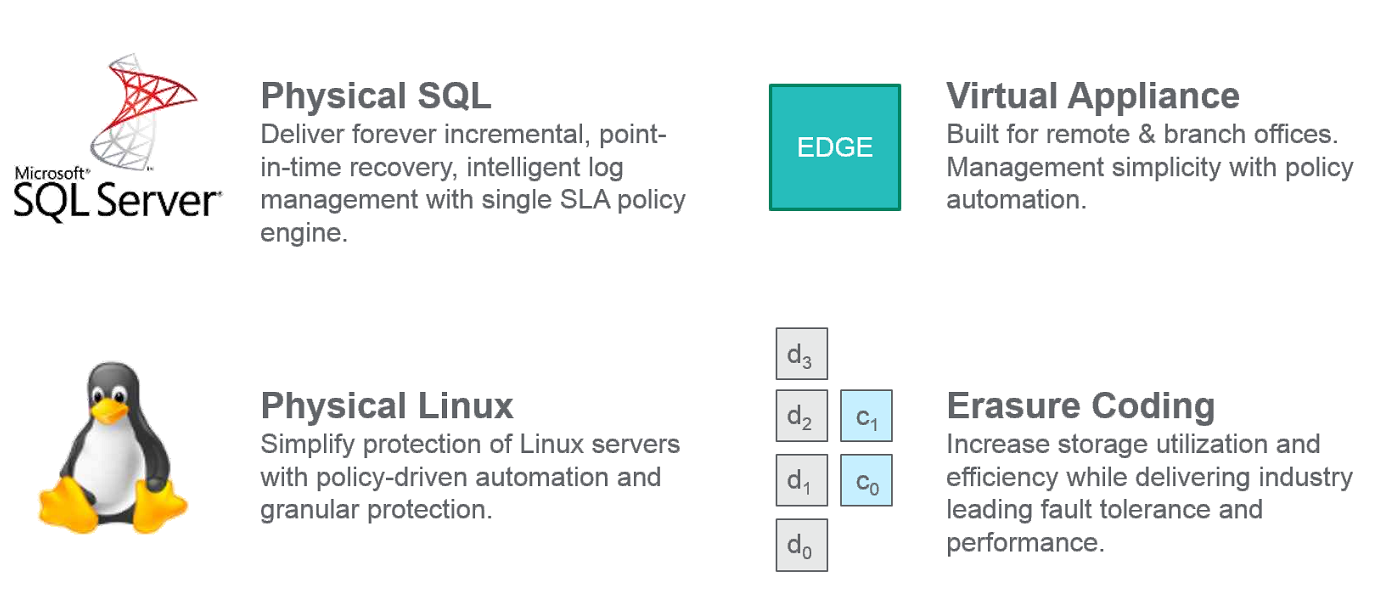Click the d1 data block
Screen dimensions: 1375x589
point(801,481)
